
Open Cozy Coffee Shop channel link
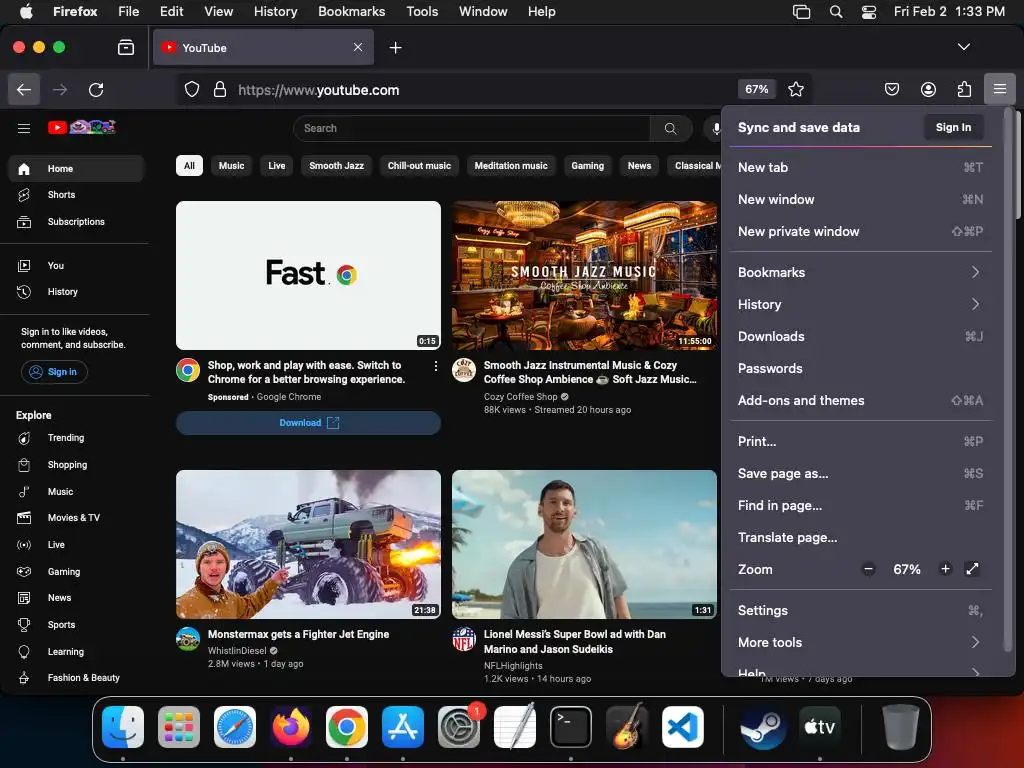(520, 396)
